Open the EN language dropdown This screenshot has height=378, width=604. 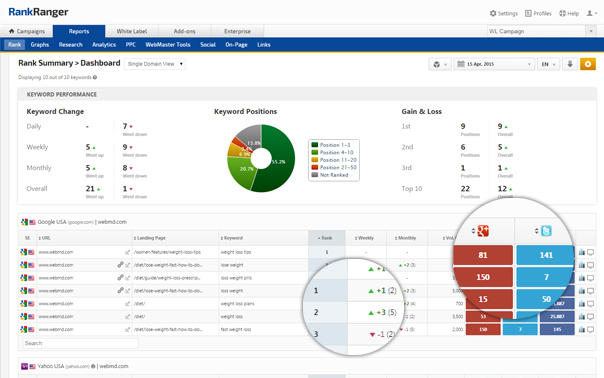click(x=548, y=64)
